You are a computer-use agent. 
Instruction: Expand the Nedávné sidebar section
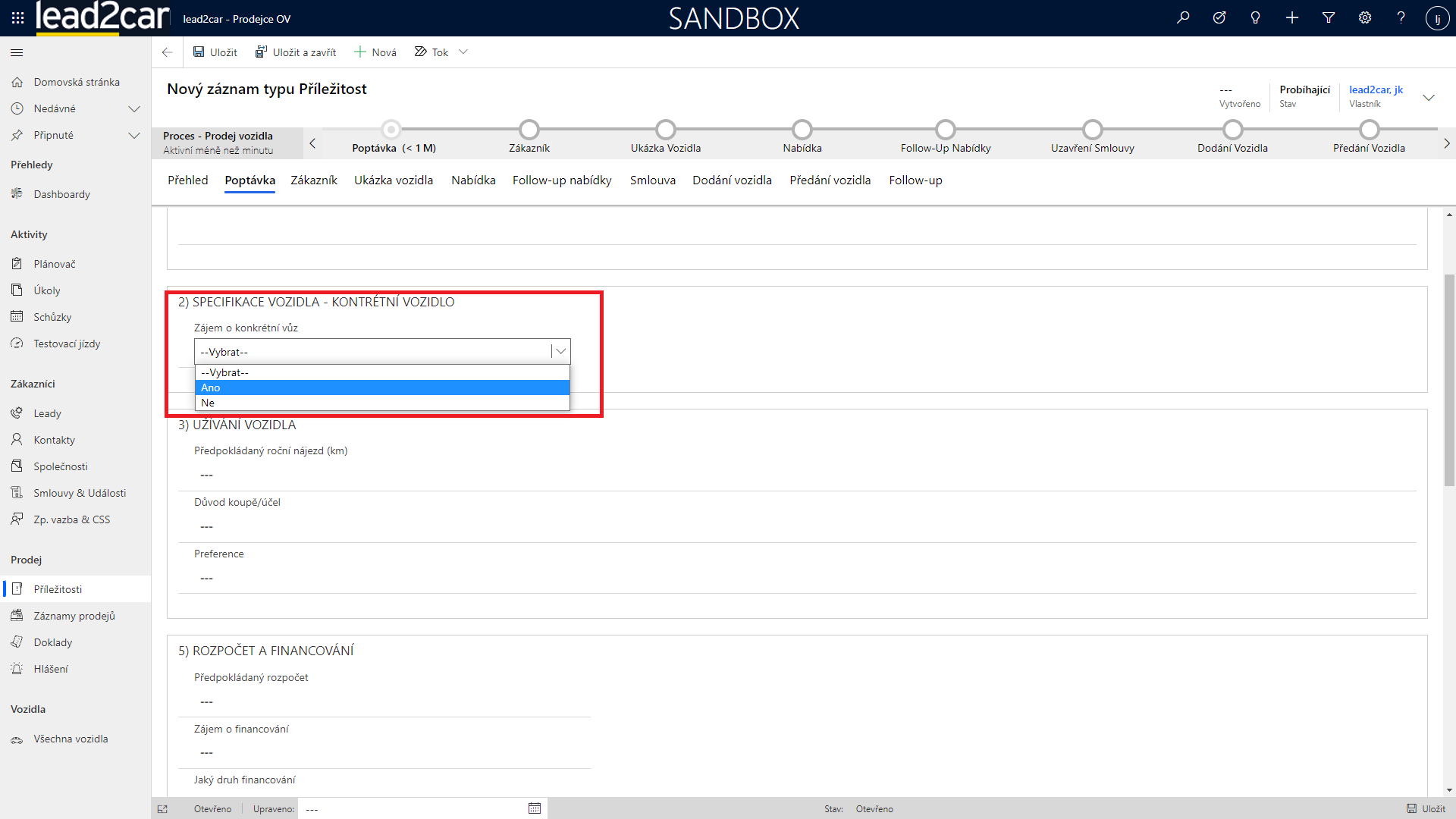tap(134, 109)
